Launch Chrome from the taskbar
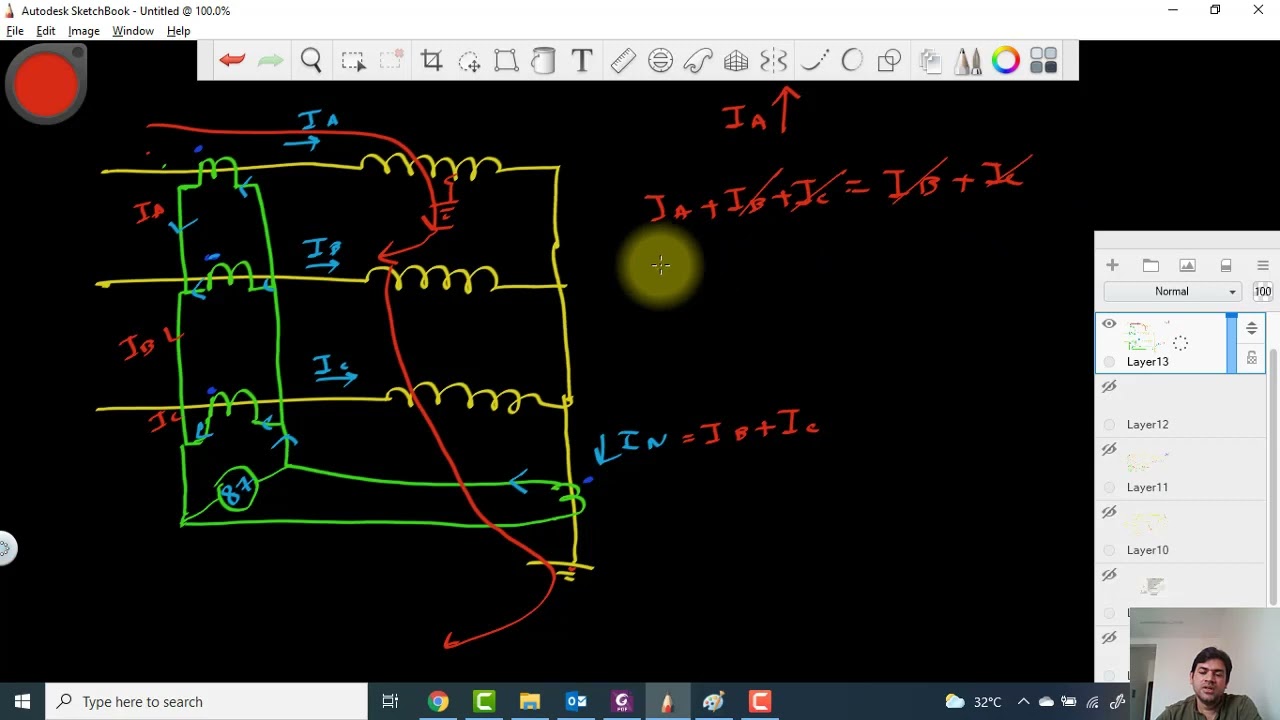This screenshot has height=720, width=1280. [438, 701]
